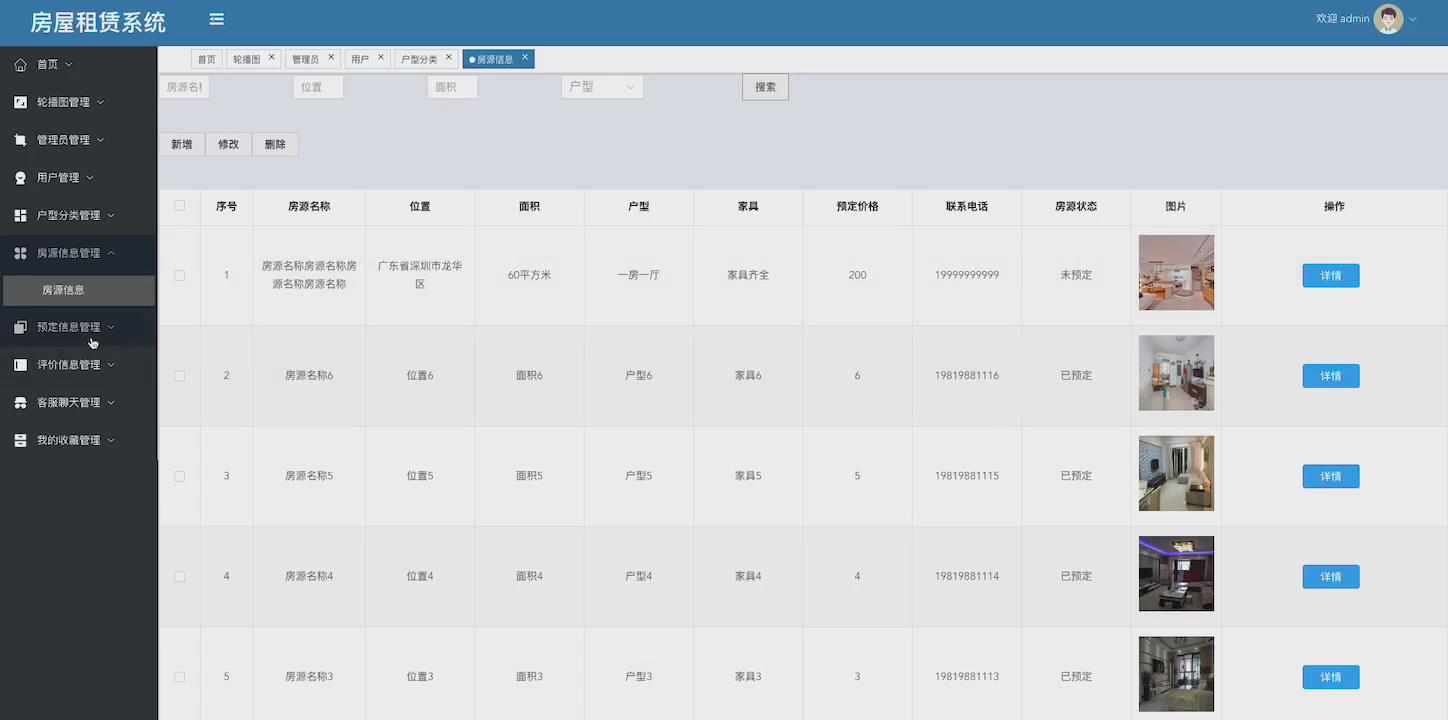Open 户型分类管理 using its grid icon

[20, 214]
